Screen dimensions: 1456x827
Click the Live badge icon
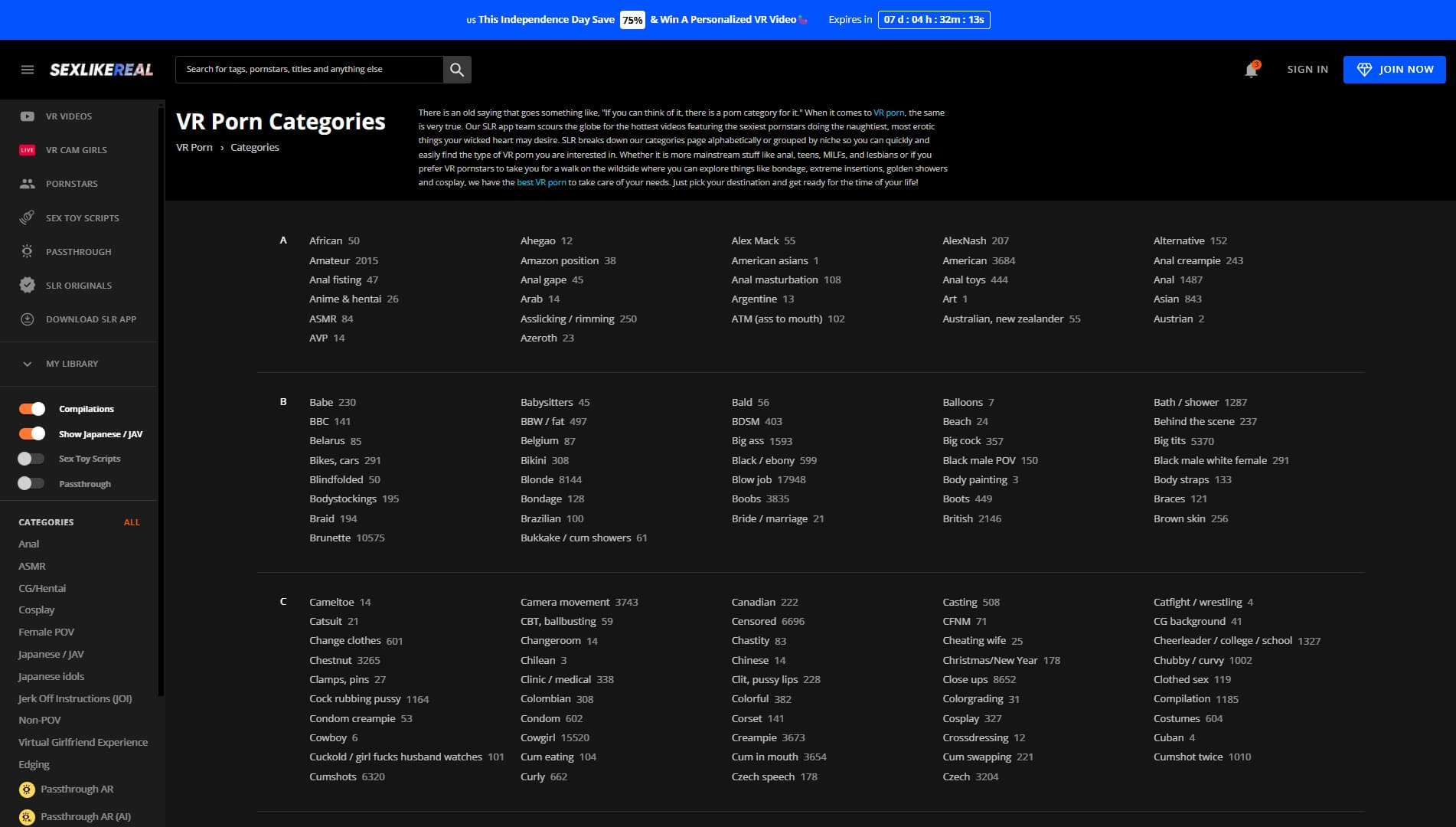[28, 150]
